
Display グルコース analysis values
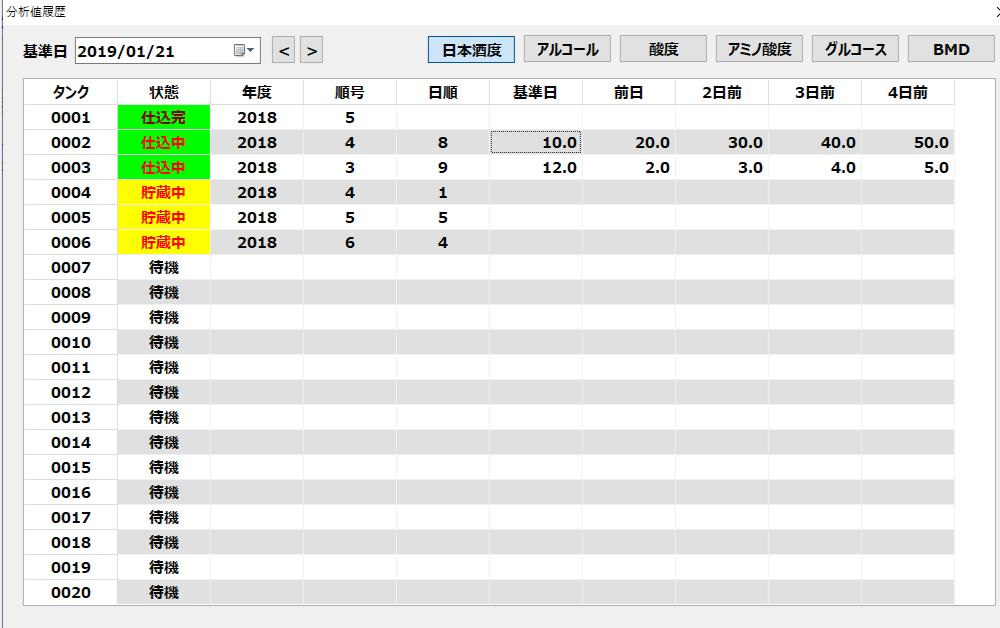pyautogui.click(x=855, y=49)
